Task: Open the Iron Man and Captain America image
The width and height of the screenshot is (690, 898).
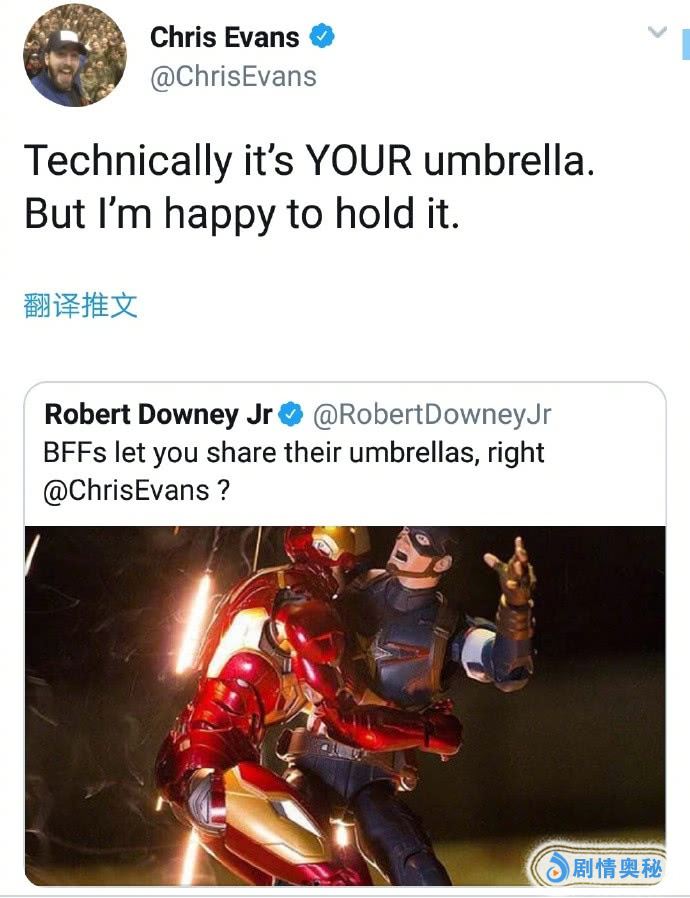Action: 345,706
